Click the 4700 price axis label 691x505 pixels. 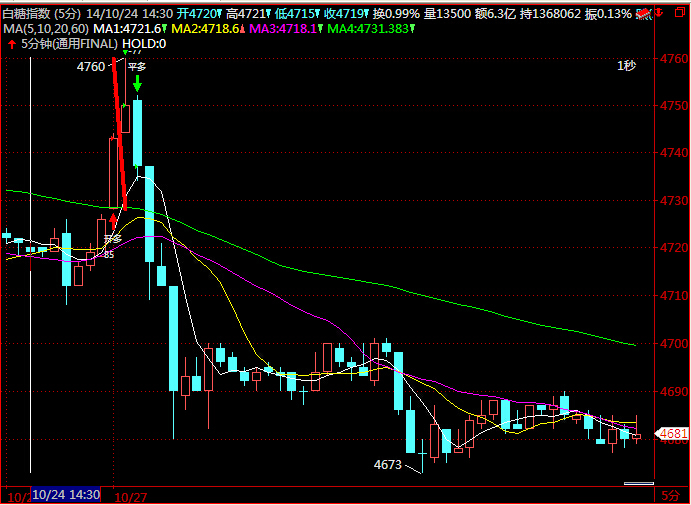[x=674, y=343]
